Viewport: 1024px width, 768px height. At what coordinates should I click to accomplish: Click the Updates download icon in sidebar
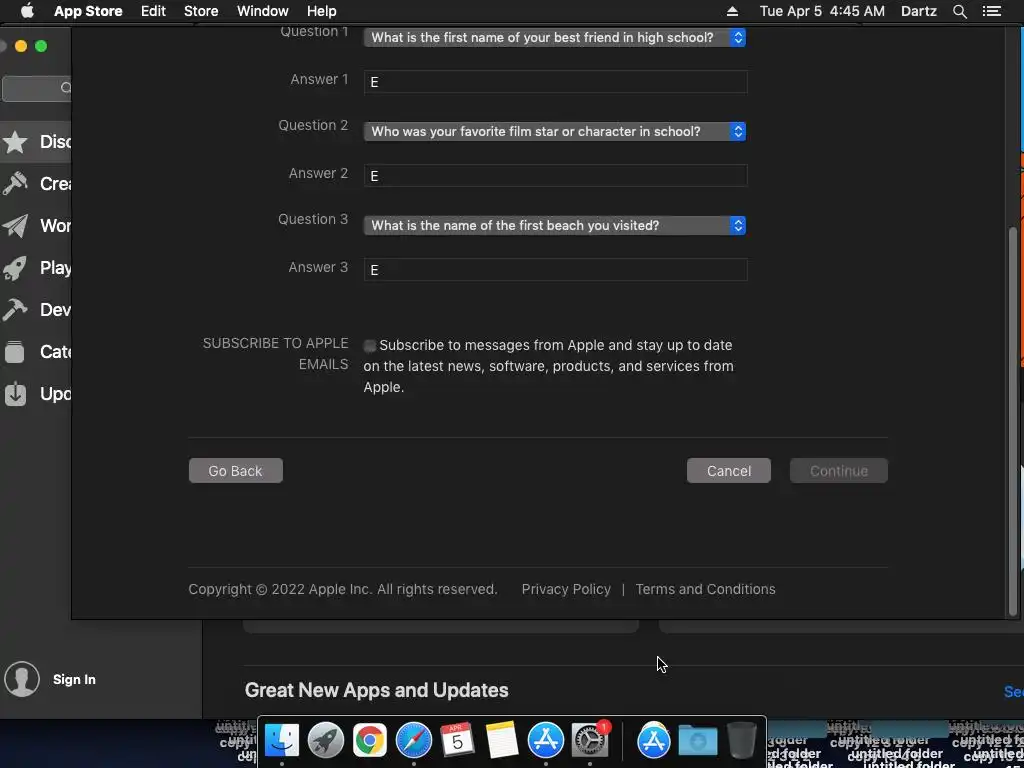tap(15, 393)
